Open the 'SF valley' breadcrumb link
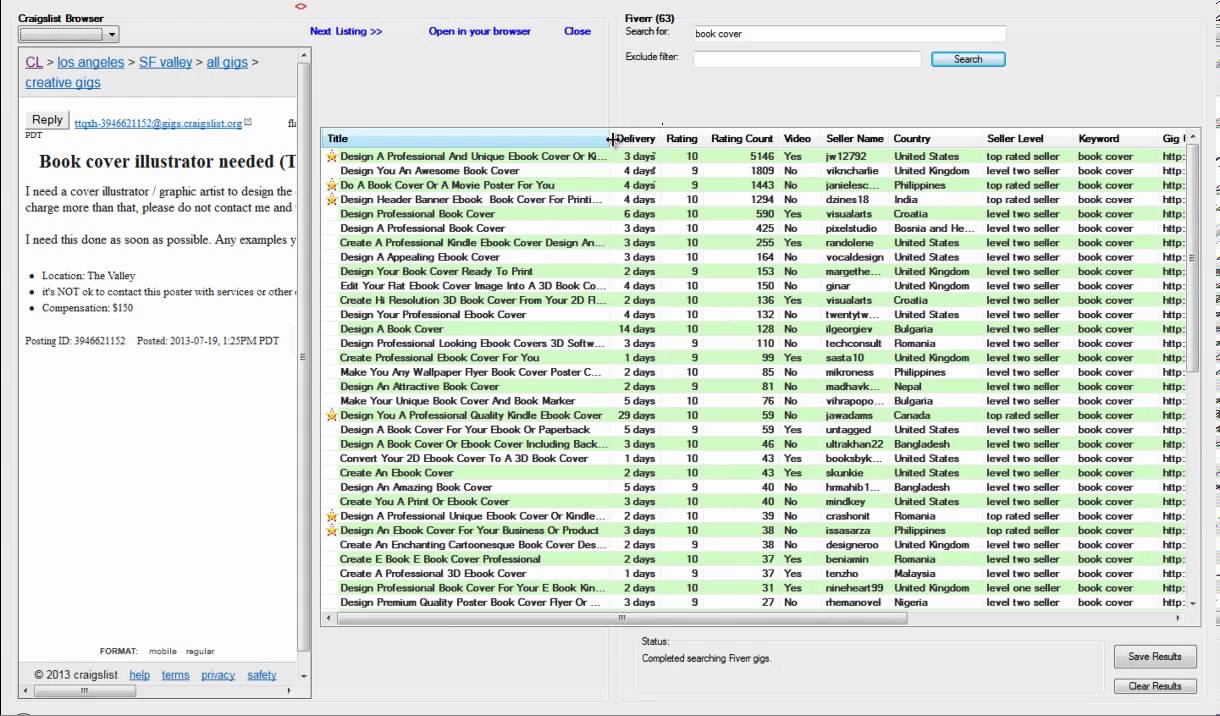Image resolution: width=1220 pixels, height=716 pixels. pos(165,62)
